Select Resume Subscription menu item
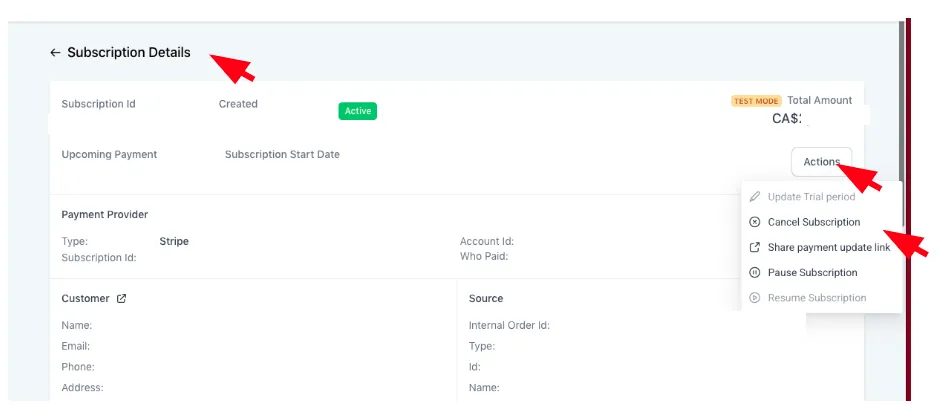This screenshot has width=937, height=419. tap(817, 298)
